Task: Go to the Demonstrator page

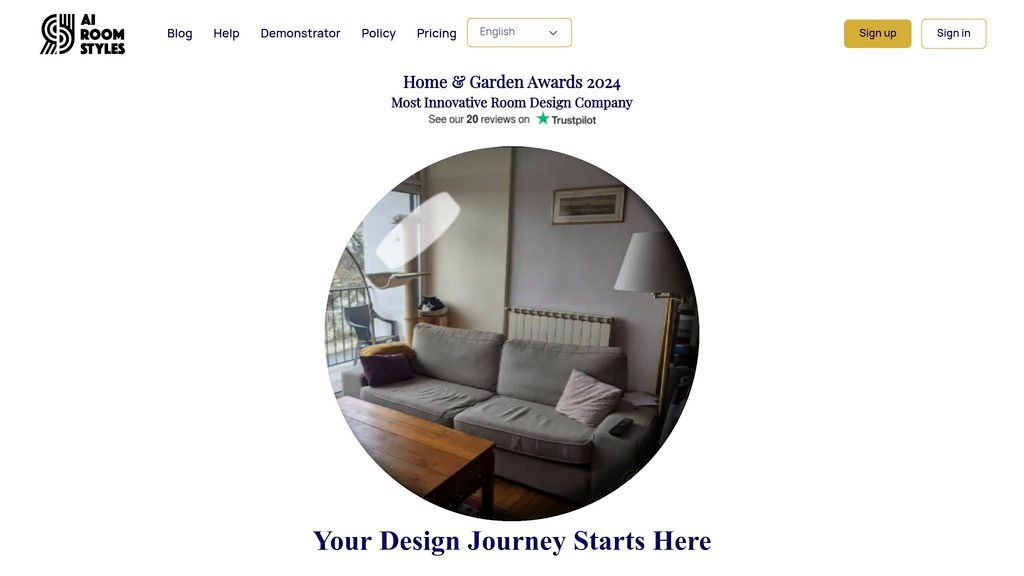Action: [x=300, y=33]
